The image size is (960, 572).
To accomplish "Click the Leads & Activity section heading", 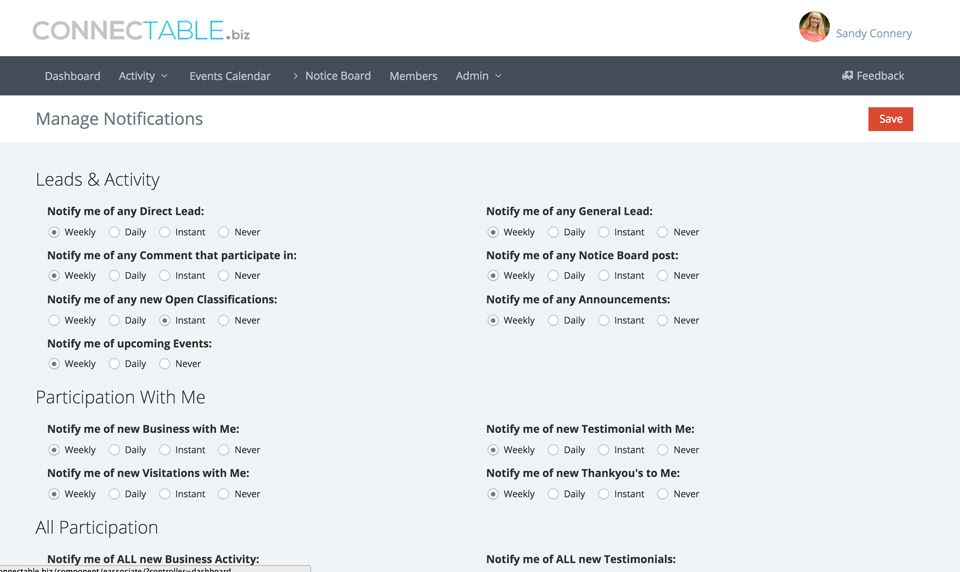I will click(97, 179).
